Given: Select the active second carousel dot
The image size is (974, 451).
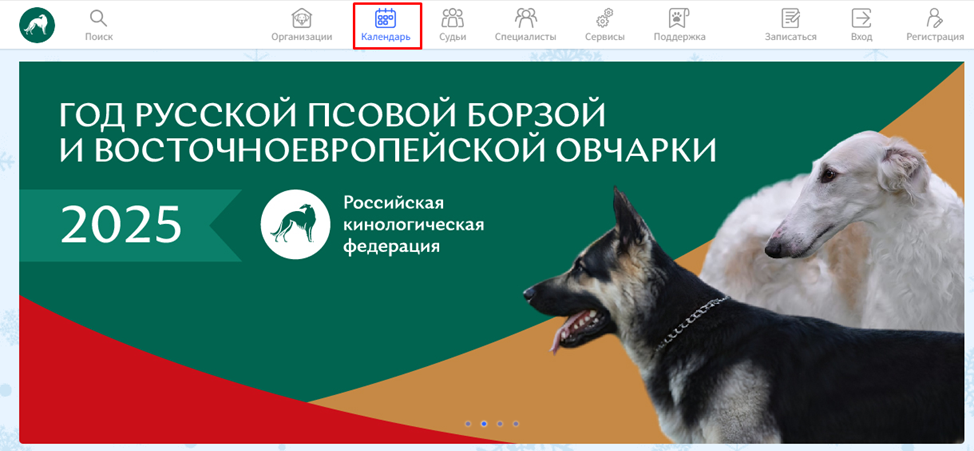Looking at the screenshot, I should tap(484, 423).
